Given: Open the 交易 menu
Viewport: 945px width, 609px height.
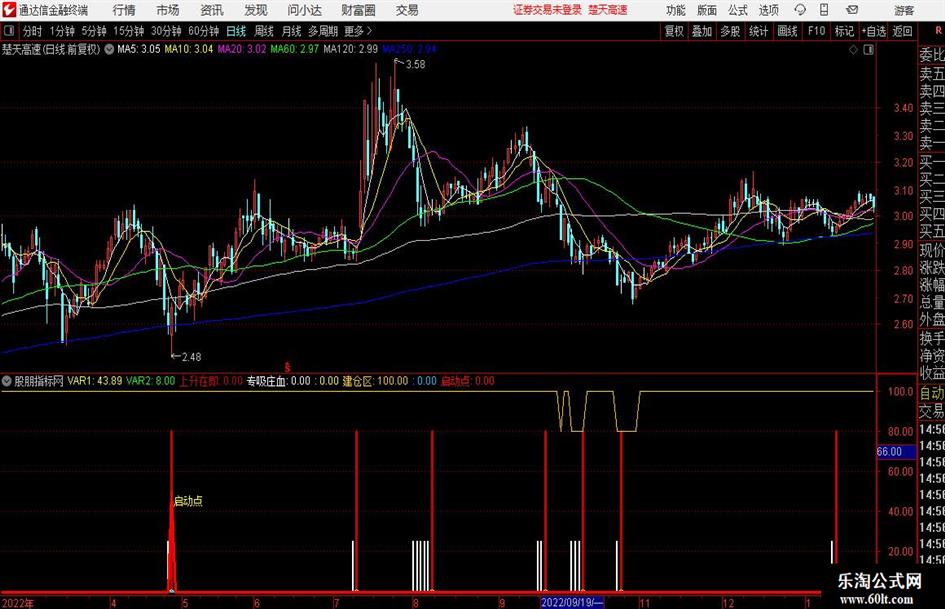Looking at the screenshot, I should [x=407, y=10].
